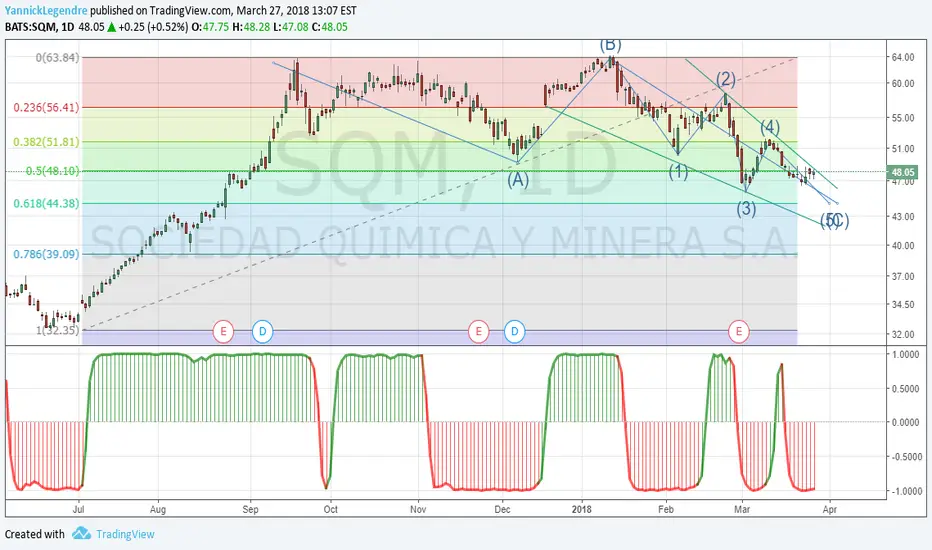Click the (2) wave label
The width and height of the screenshot is (932, 550).
pos(726,79)
